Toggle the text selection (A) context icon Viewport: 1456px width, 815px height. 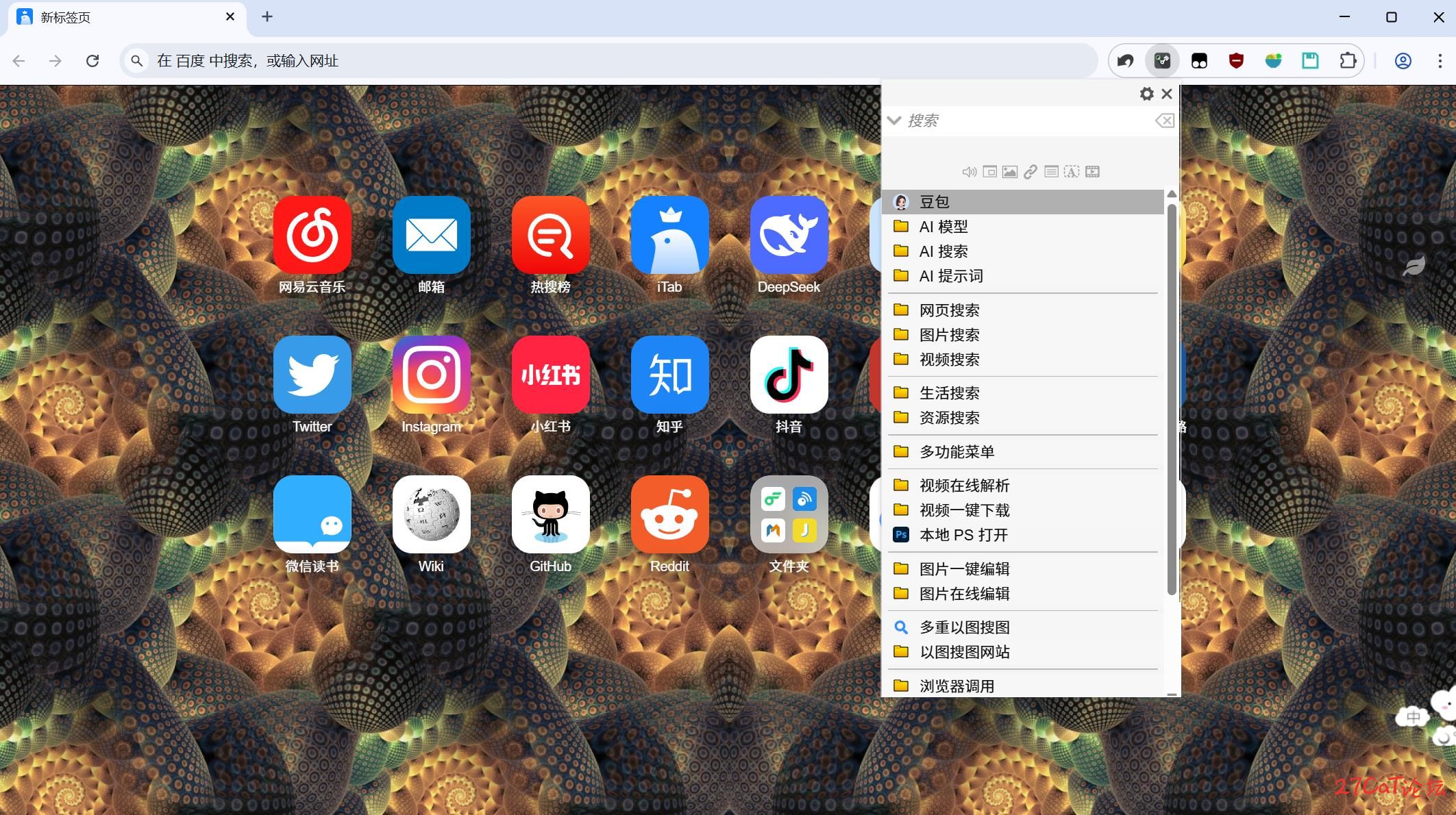(1072, 172)
